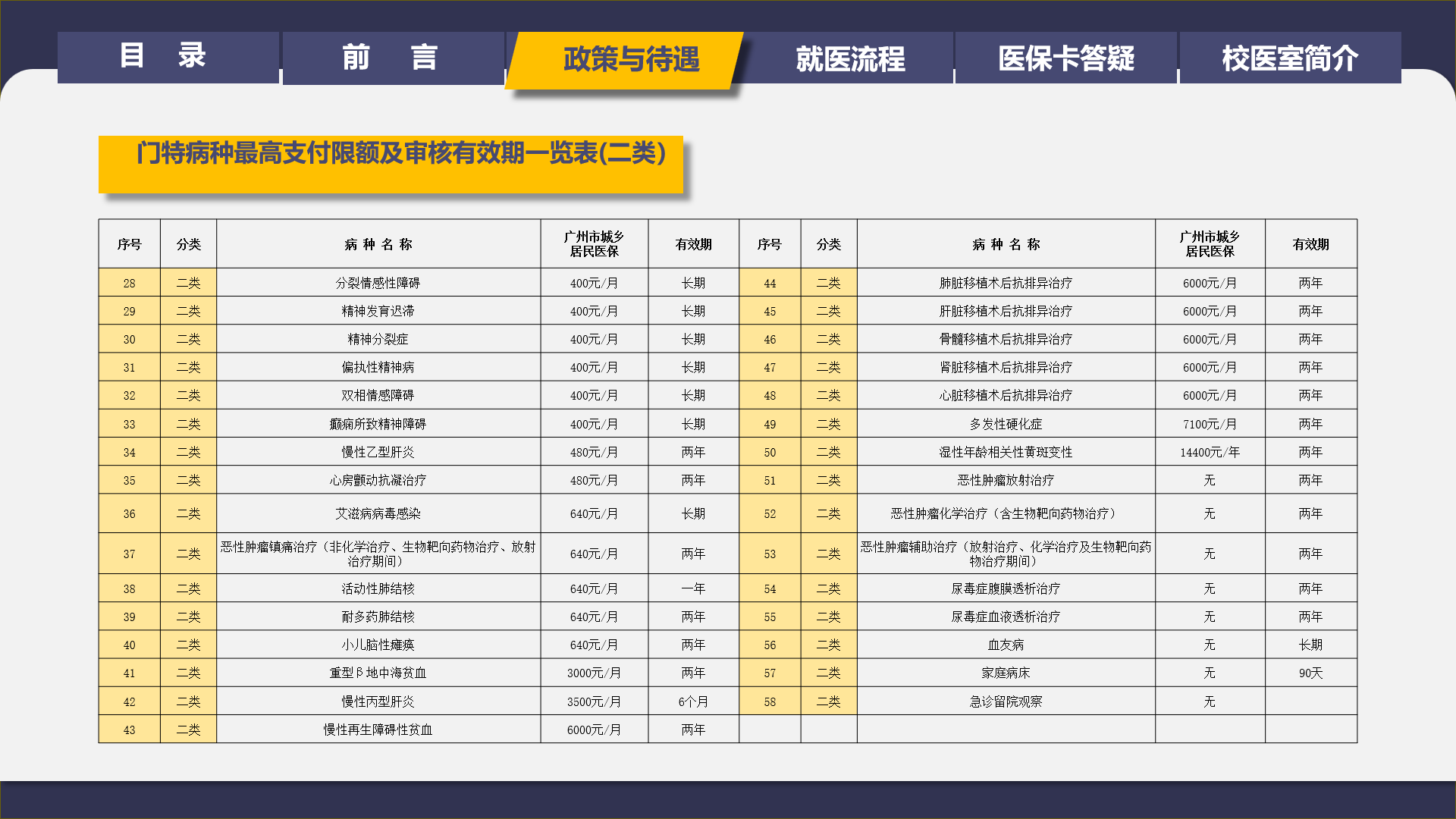Click the cell 恶性肿瘤辅助治疗
This screenshot has height=819, width=1456.
[x=1006, y=554]
